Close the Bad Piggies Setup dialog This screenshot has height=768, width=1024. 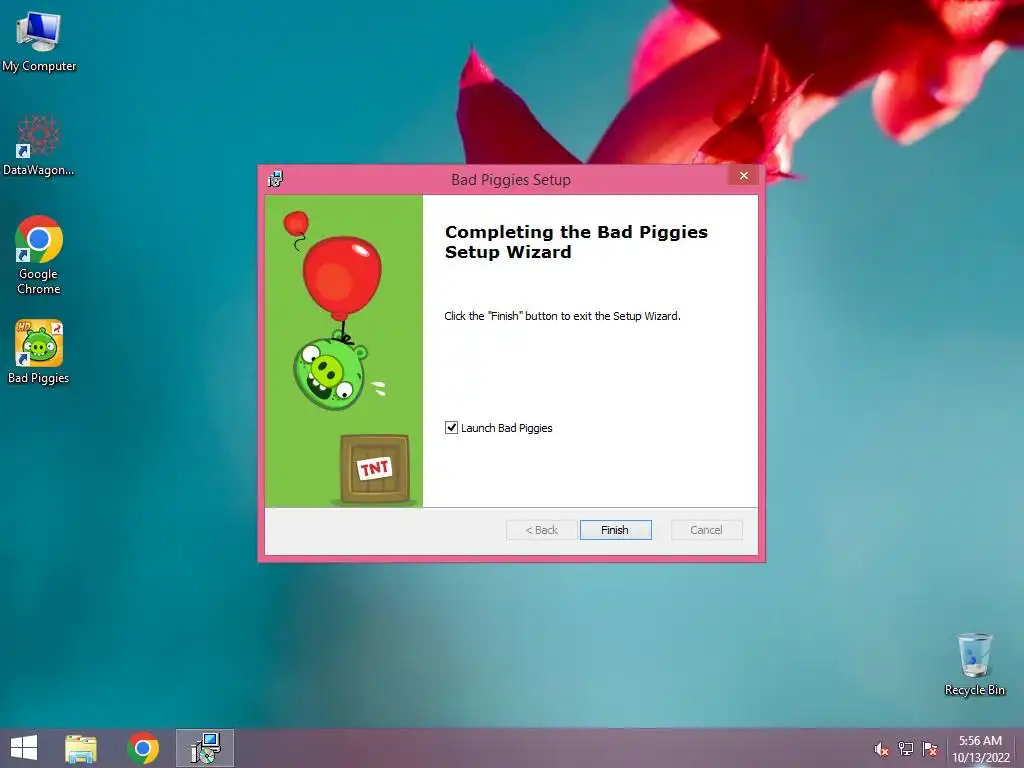[x=744, y=175]
